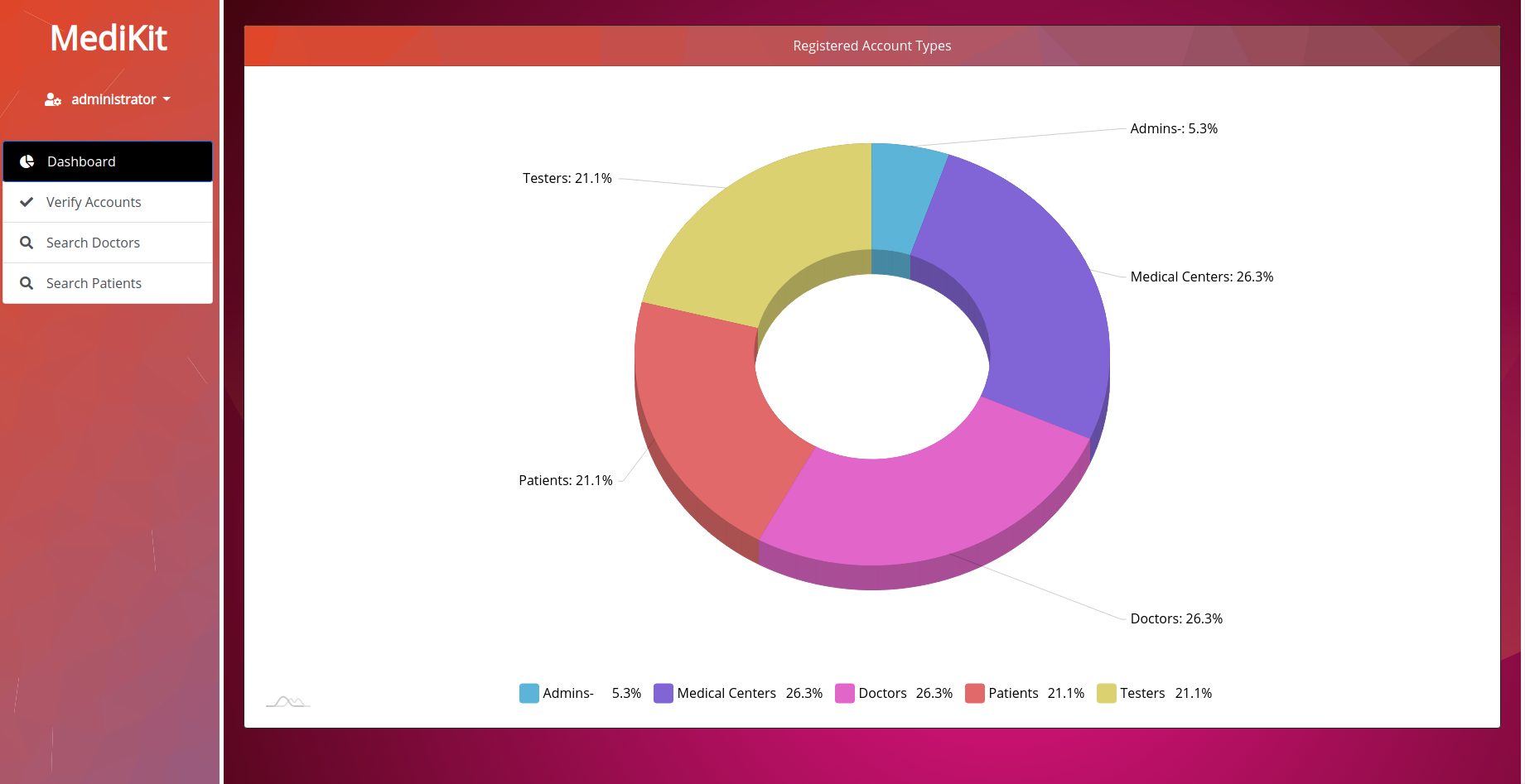Toggle the Doctors legend swatch
1525x784 pixels.
pos(845,693)
